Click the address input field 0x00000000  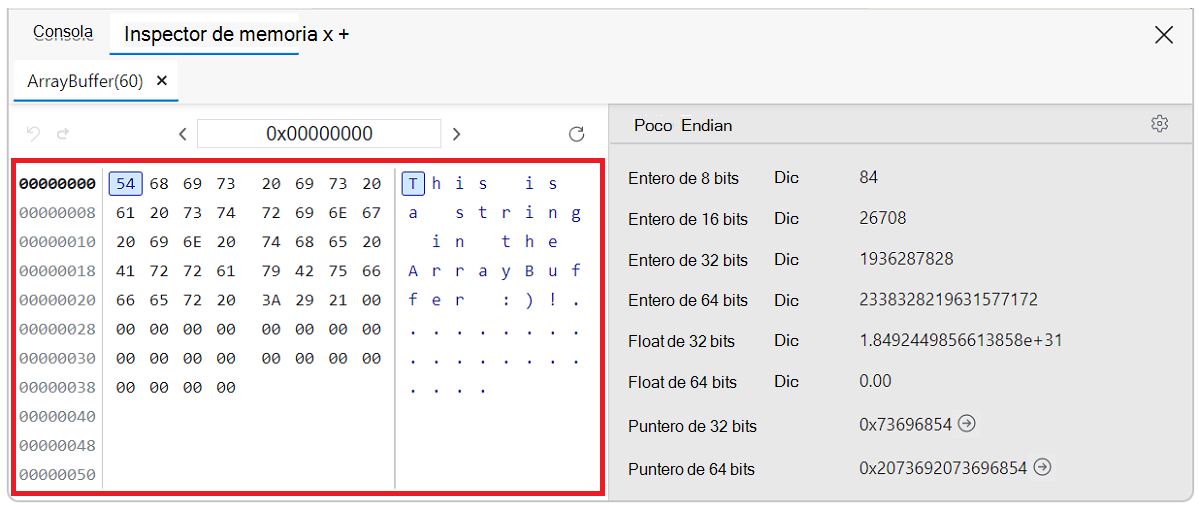point(319,134)
